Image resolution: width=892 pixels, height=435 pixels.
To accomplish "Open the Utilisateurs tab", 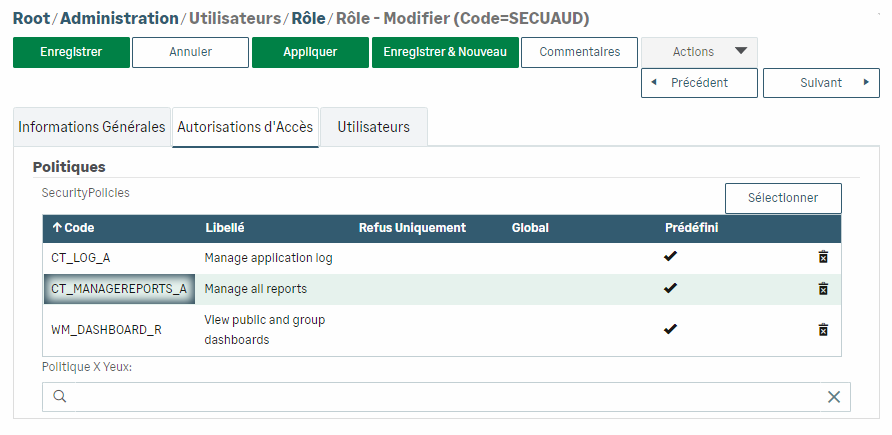I will point(373,128).
